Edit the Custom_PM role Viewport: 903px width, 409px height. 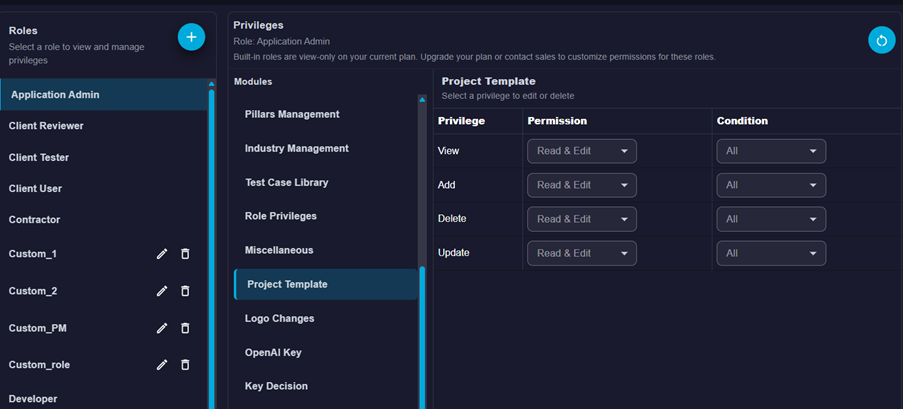pos(162,328)
